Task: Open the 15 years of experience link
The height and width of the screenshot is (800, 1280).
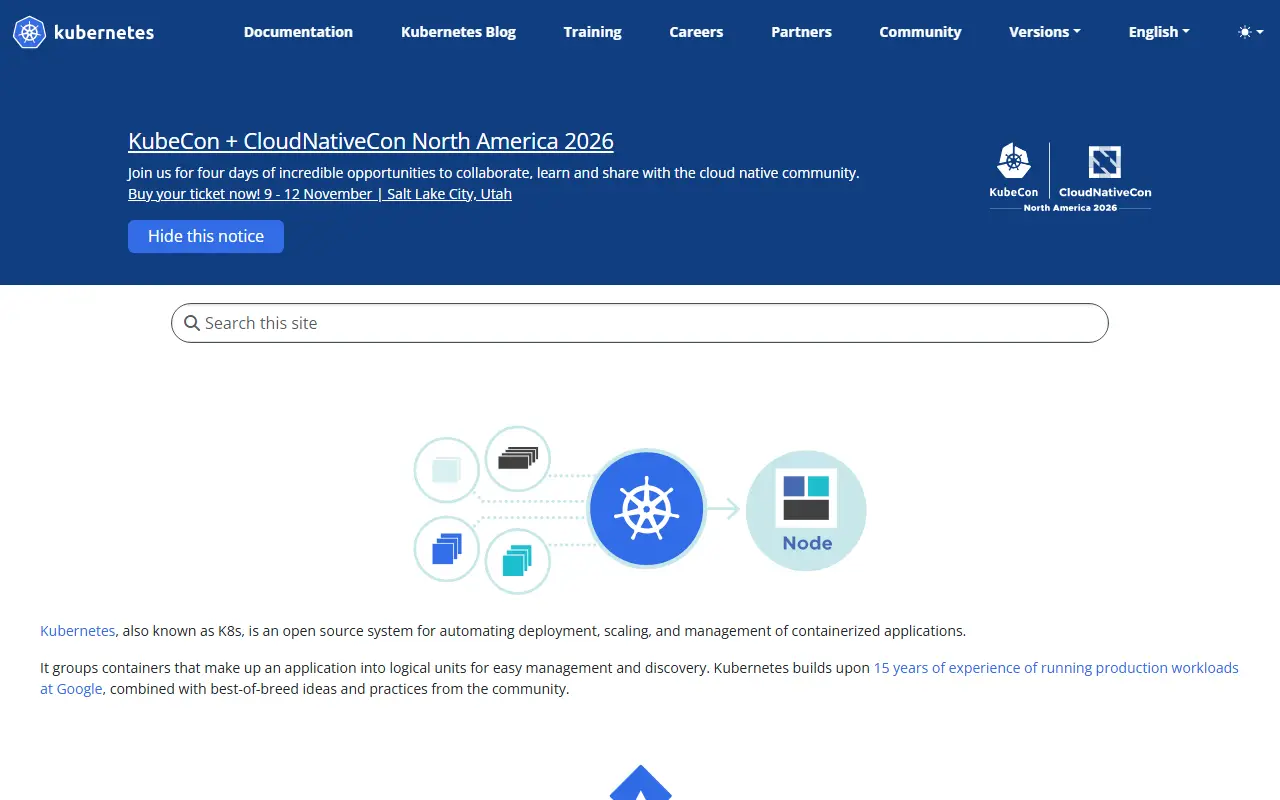Action: tap(640, 678)
